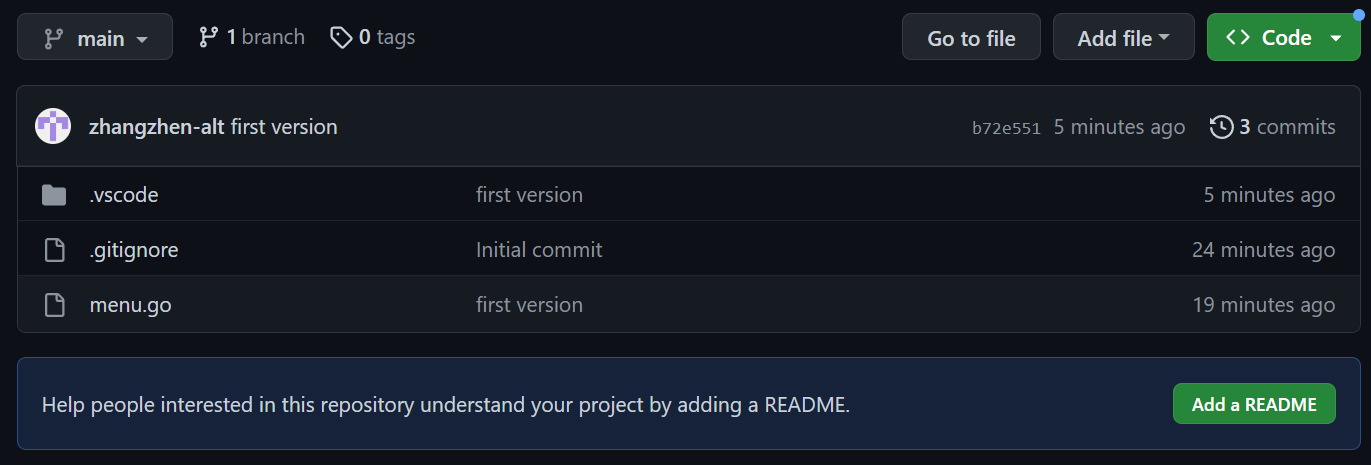Image resolution: width=1371 pixels, height=465 pixels.
Task: Click the .vscode folder icon
Action: click(x=54, y=195)
